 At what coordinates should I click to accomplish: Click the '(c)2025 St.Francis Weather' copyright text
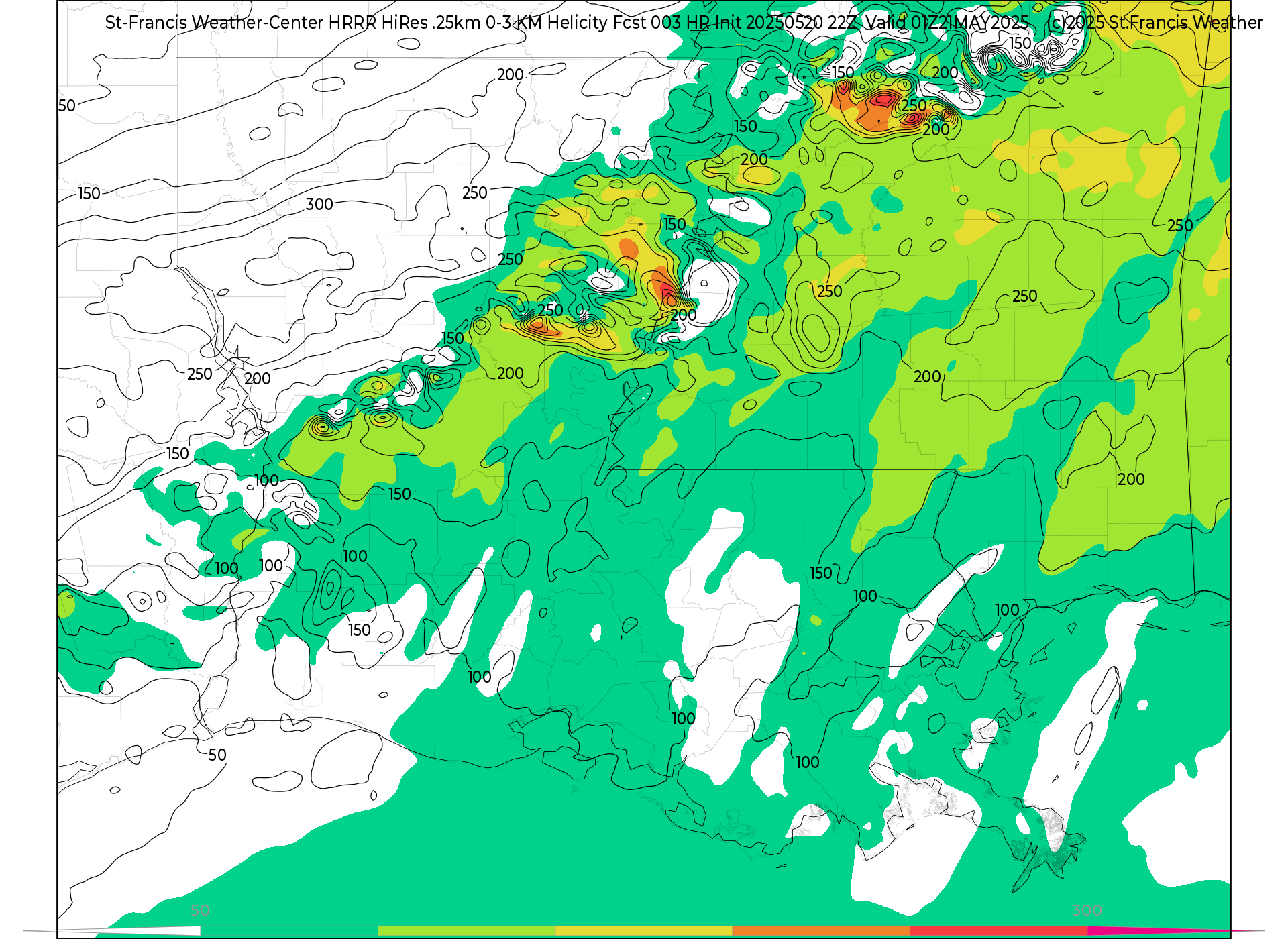(x=1155, y=23)
